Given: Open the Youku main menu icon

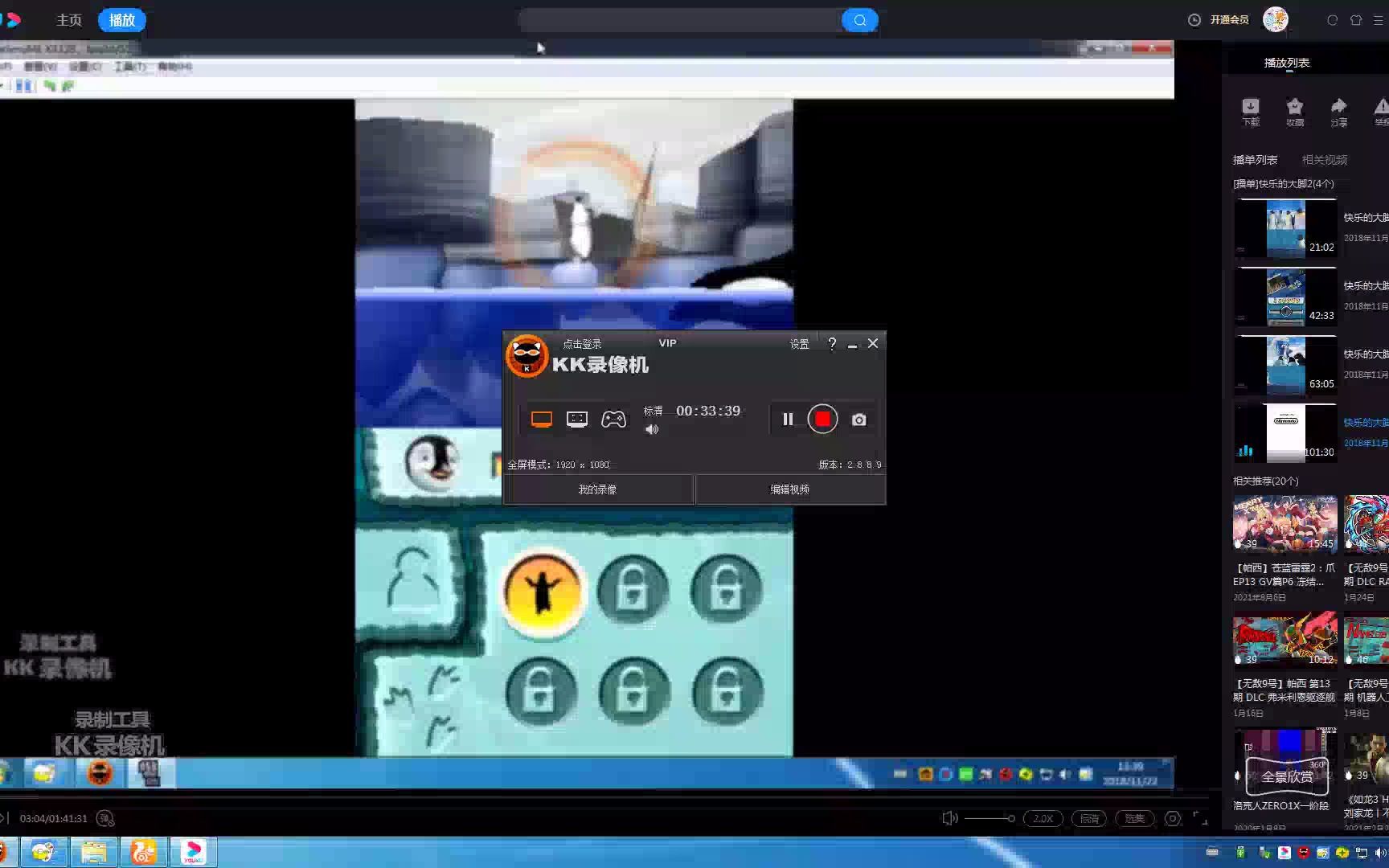Looking at the screenshot, I should pyautogui.click(x=1379, y=20).
